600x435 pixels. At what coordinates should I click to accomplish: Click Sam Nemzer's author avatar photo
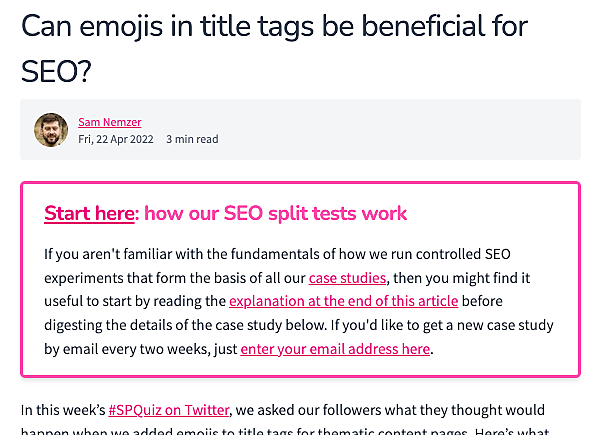[51, 130]
